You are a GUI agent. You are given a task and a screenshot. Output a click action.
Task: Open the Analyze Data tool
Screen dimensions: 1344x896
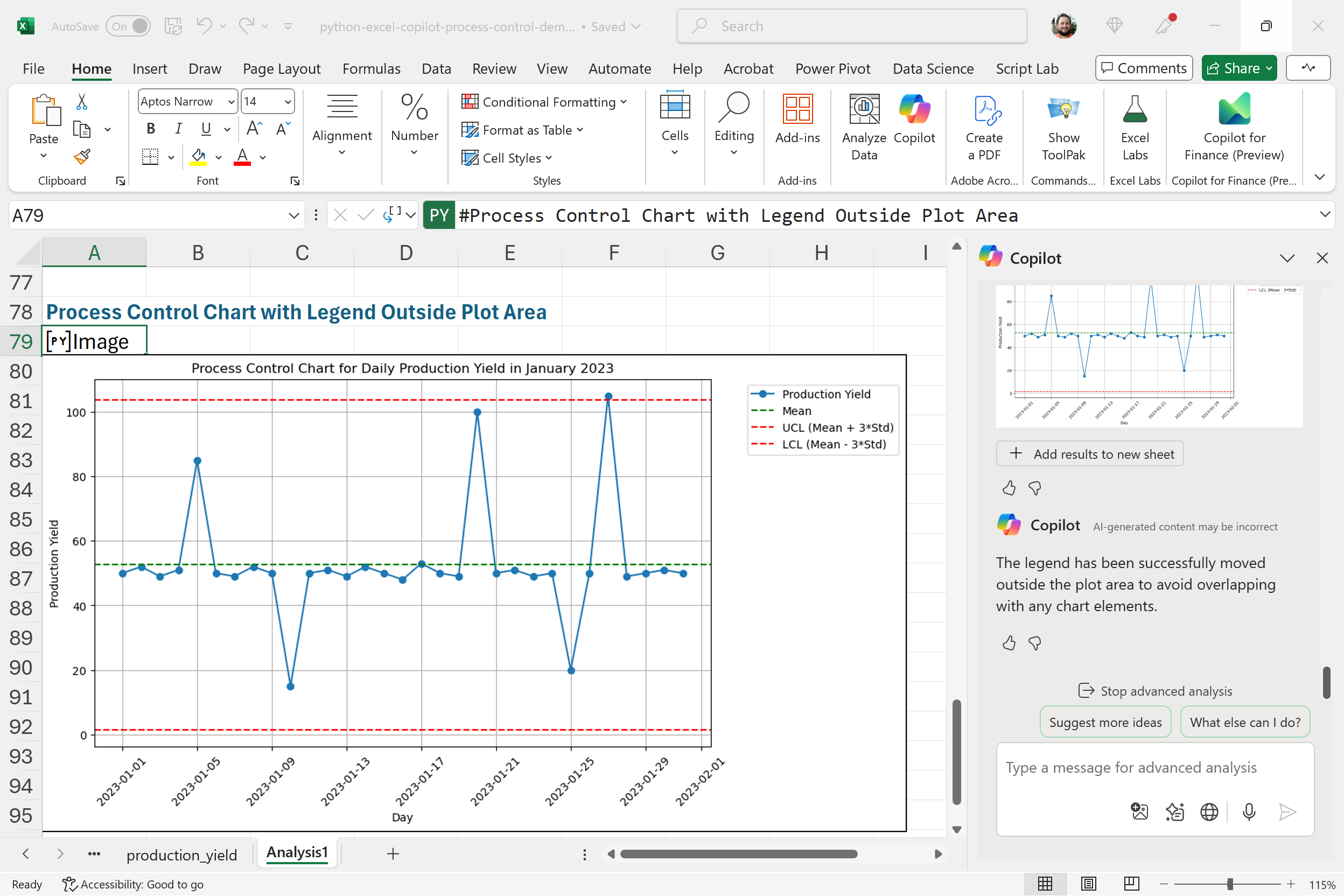coord(864,127)
